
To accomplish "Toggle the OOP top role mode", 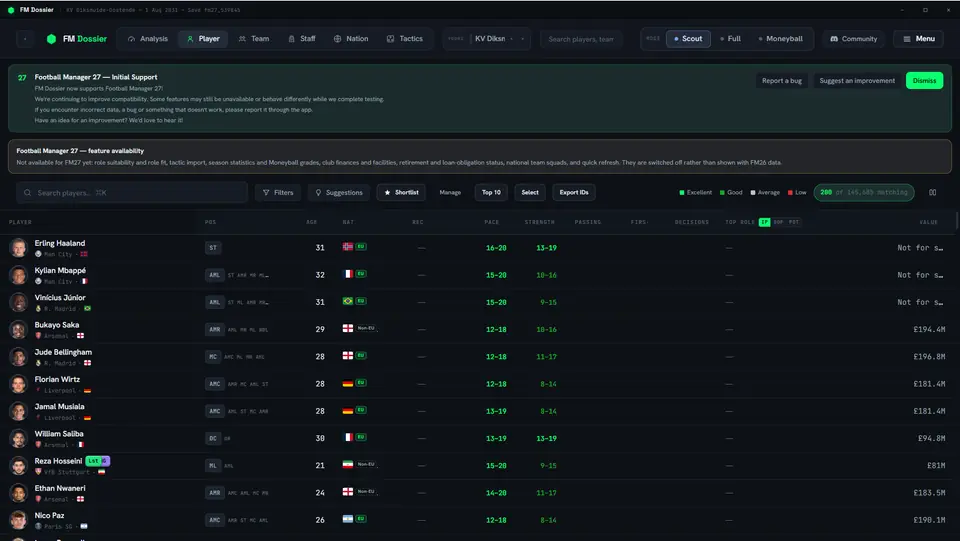I will (x=778, y=222).
